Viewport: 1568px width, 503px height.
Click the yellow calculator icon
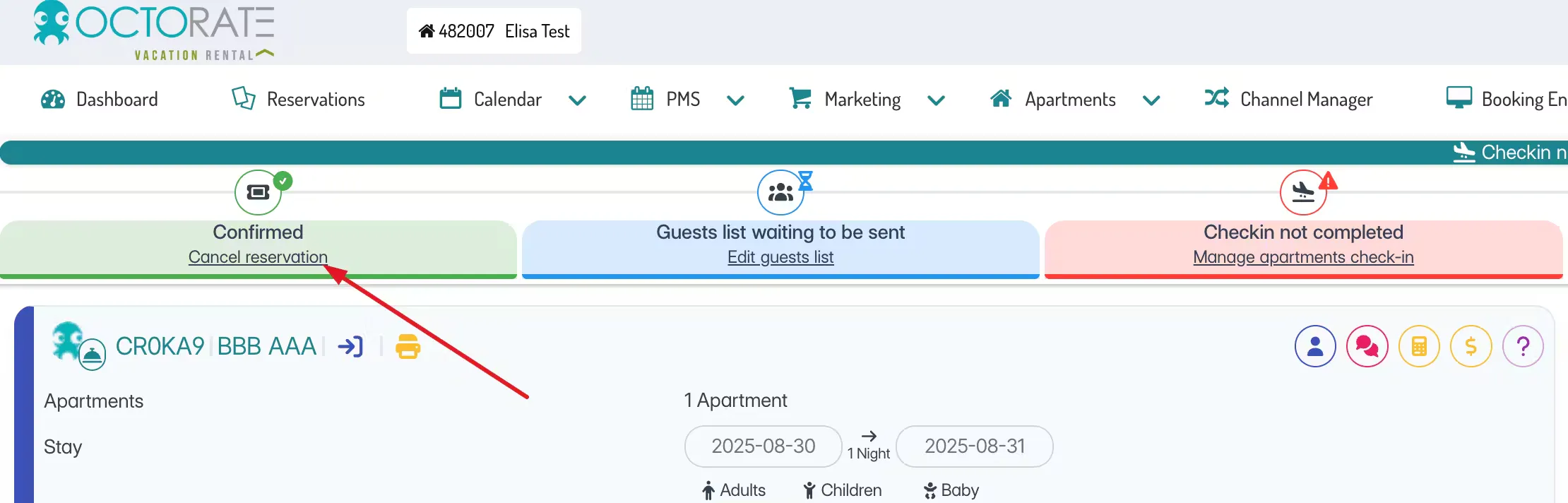[x=1419, y=346]
